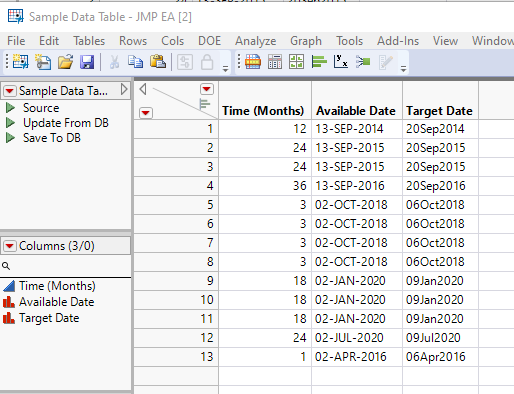
Task: Click the Copy toolbar icon
Action: [135, 62]
